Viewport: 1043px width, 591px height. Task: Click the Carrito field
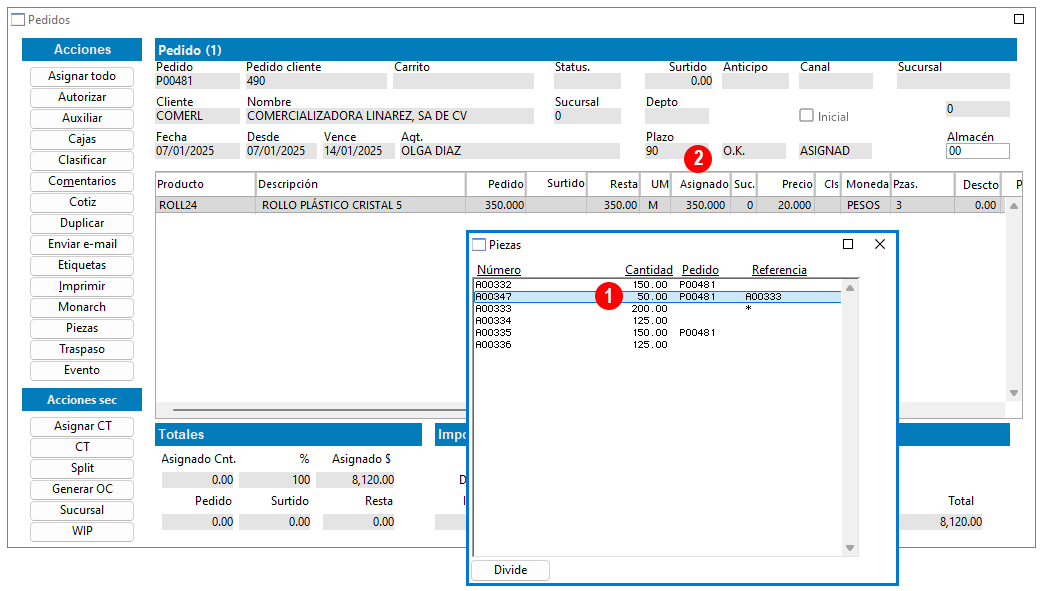(463, 81)
